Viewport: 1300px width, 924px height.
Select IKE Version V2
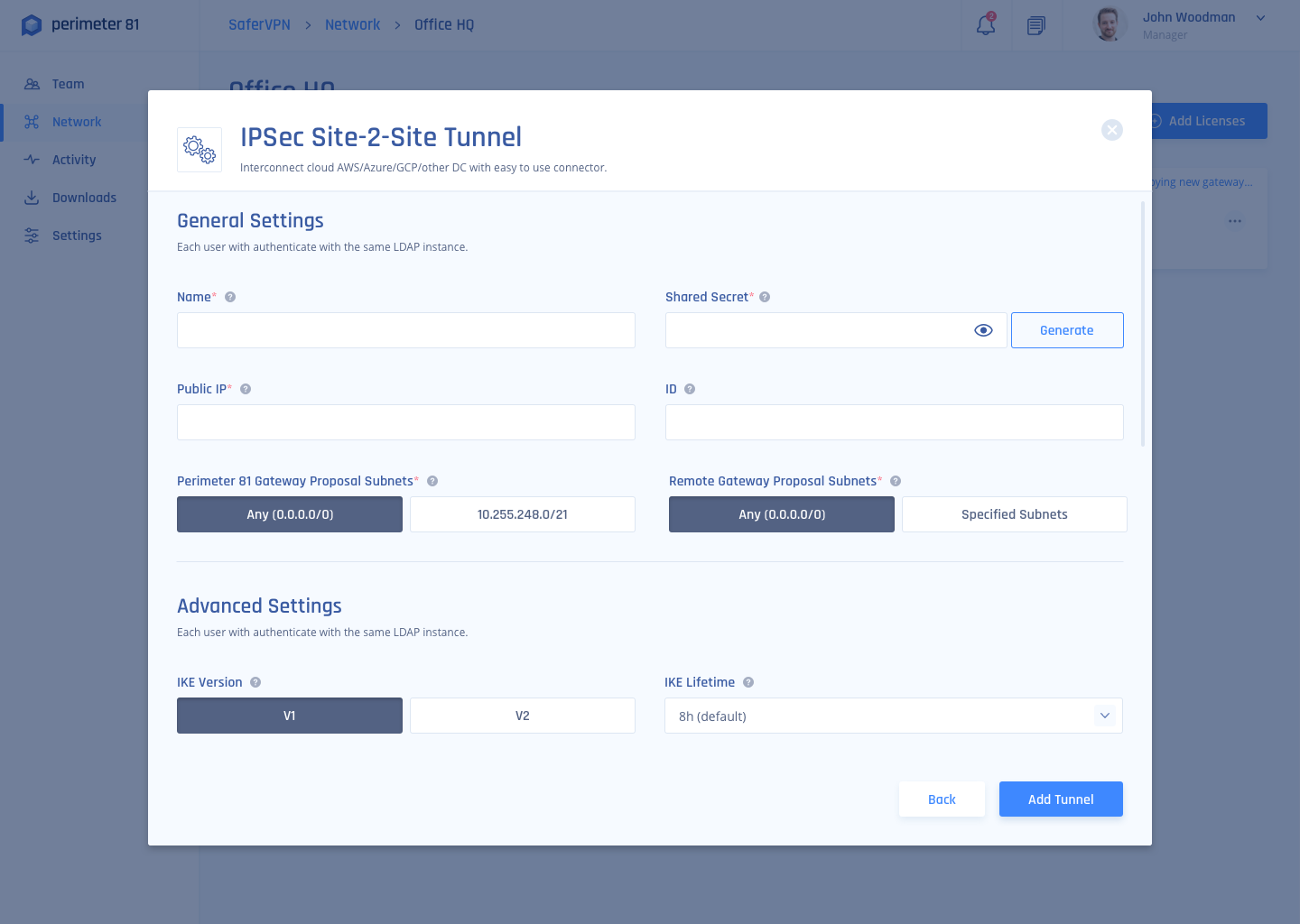(523, 716)
